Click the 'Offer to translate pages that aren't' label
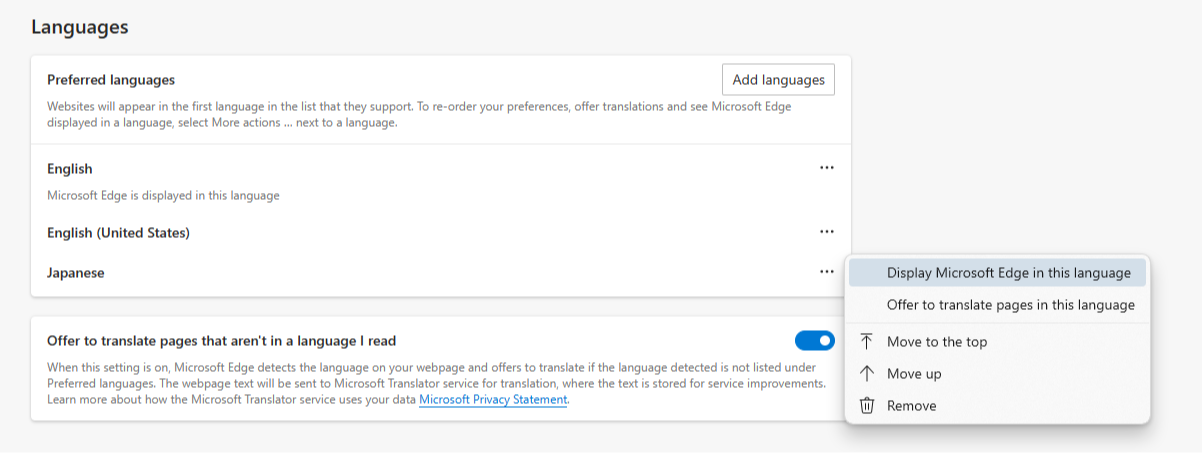Image resolution: width=1202 pixels, height=453 pixels. [221, 341]
